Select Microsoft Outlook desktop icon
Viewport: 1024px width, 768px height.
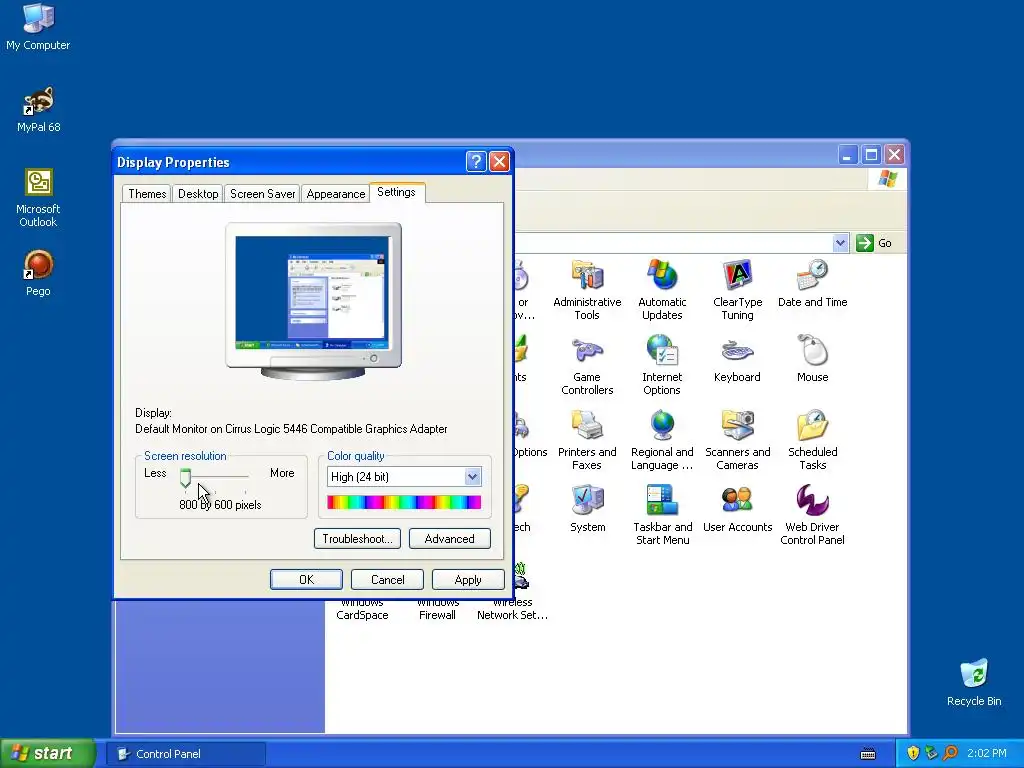point(38,197)
